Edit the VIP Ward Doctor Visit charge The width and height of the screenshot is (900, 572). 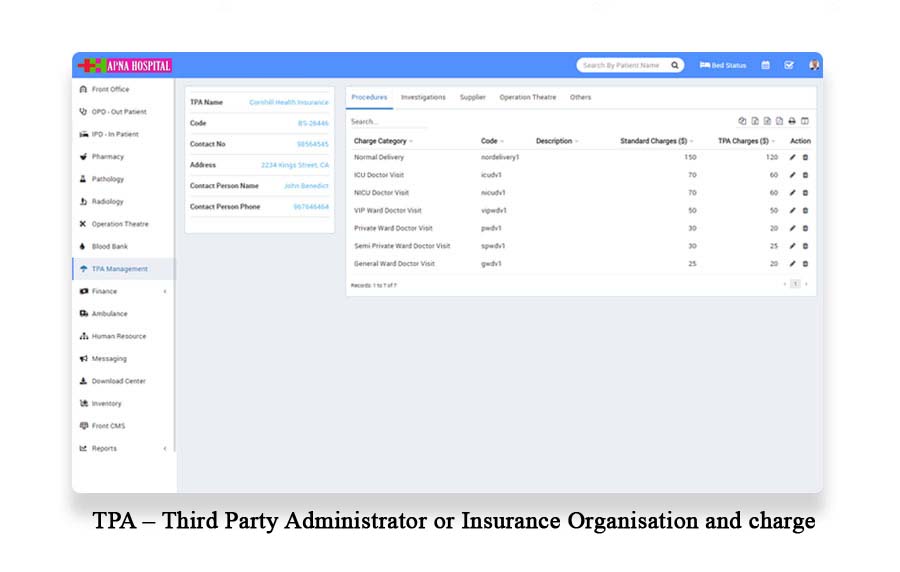tap(792, 211)
